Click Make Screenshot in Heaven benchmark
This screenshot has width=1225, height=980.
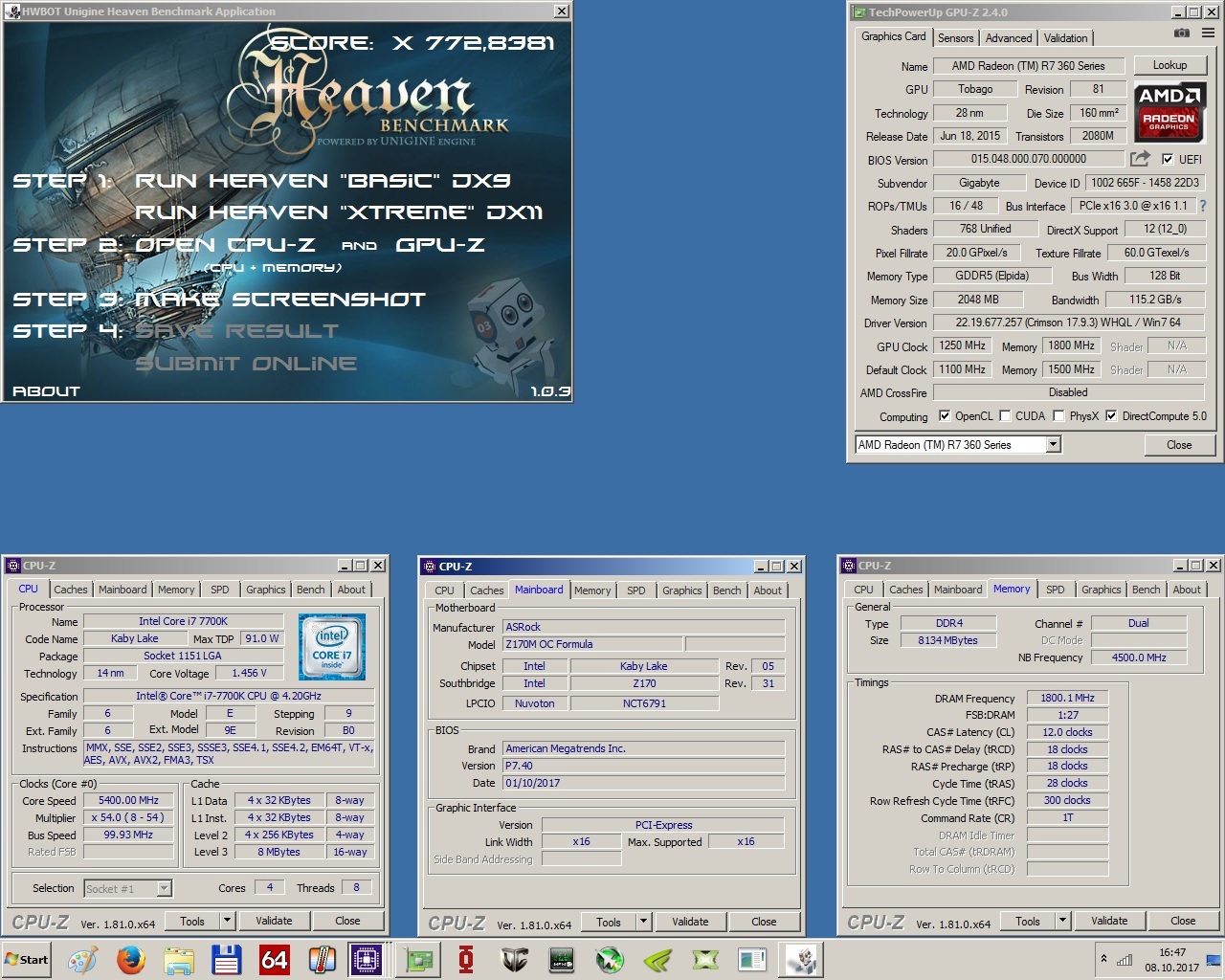pyautogui.click(x=280, y=300)
